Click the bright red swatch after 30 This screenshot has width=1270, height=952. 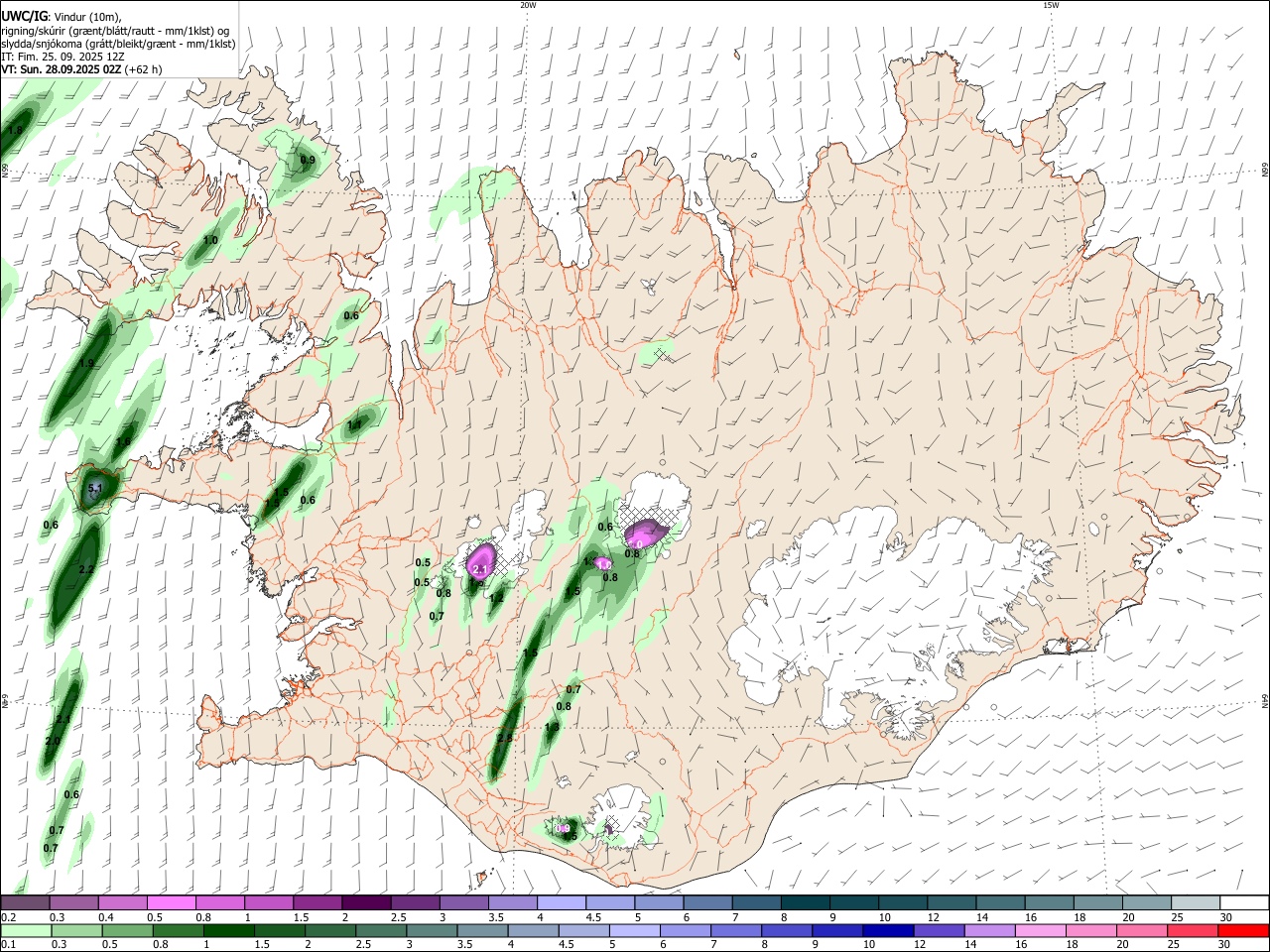[x=1244, y=930]
